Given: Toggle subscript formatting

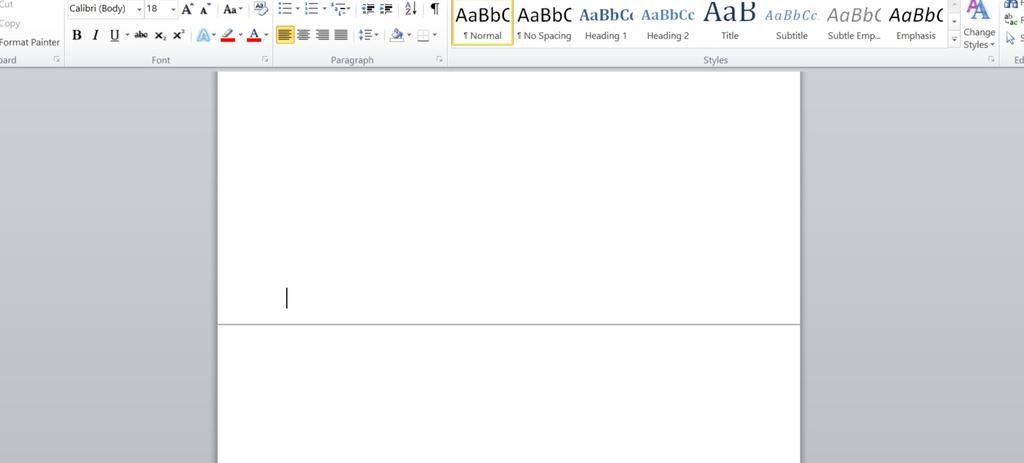Looking at the screenshot, I should [x=160, y=35].
